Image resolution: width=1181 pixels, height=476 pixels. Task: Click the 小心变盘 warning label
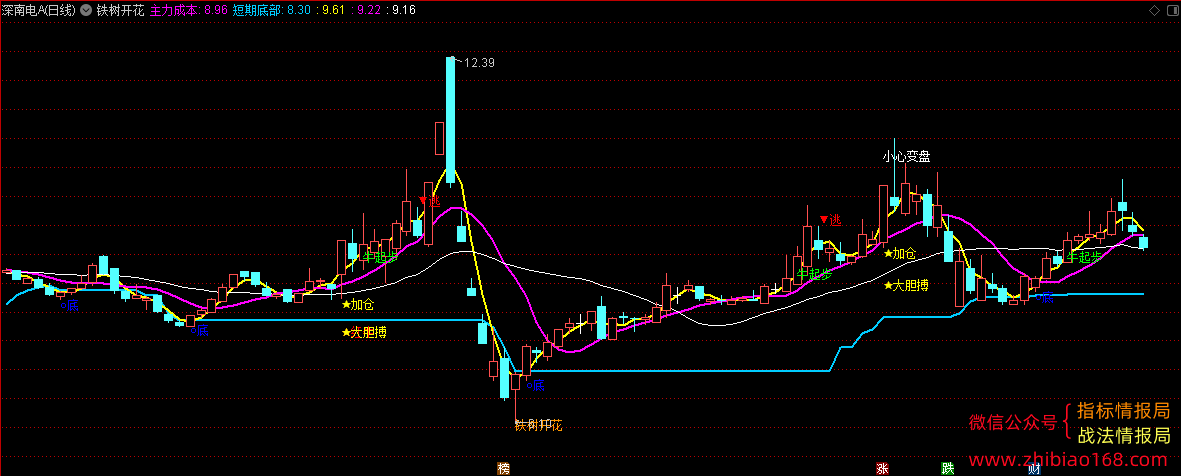[x=907, y=157]
